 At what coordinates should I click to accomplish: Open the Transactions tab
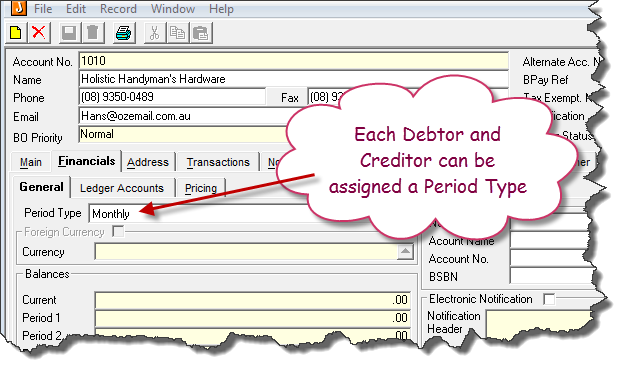[218, 162]
